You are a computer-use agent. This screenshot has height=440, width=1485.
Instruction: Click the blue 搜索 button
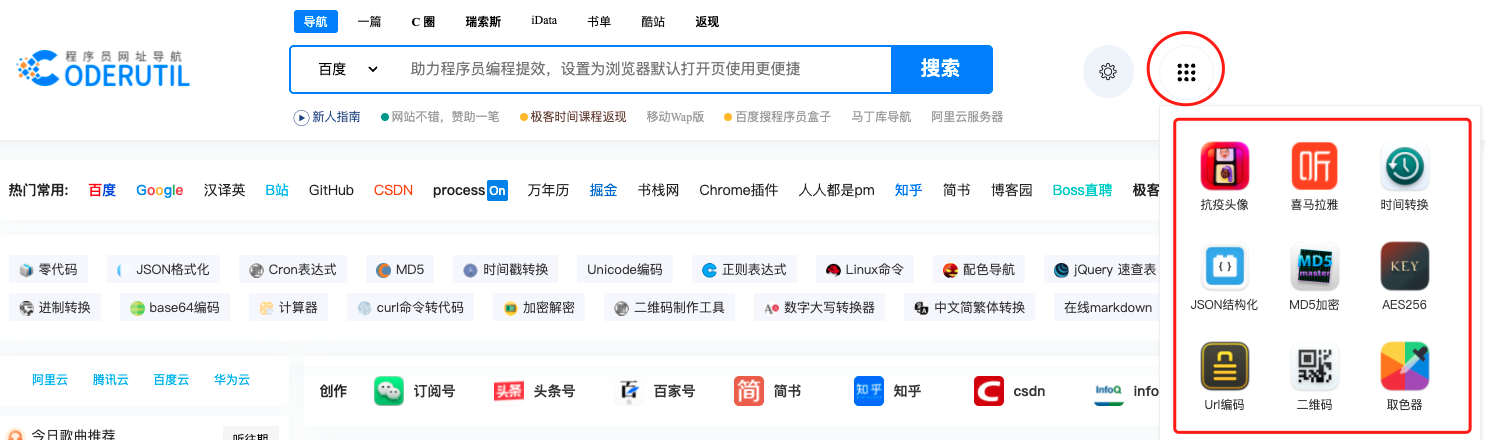coord(940,69)
